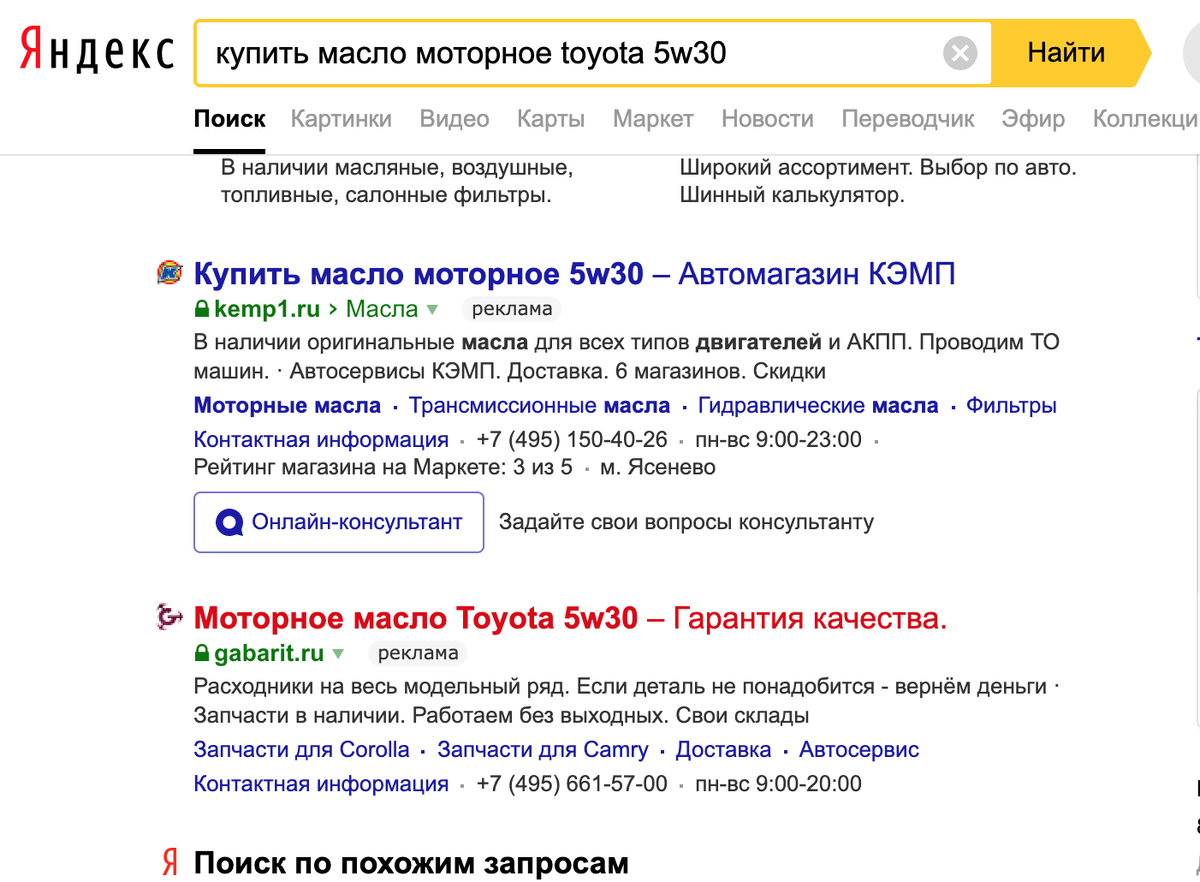Viewport: 1200px width, 882px height.
Task: Click реклама label next to kemp1.ru
Action: pos(512,309)
